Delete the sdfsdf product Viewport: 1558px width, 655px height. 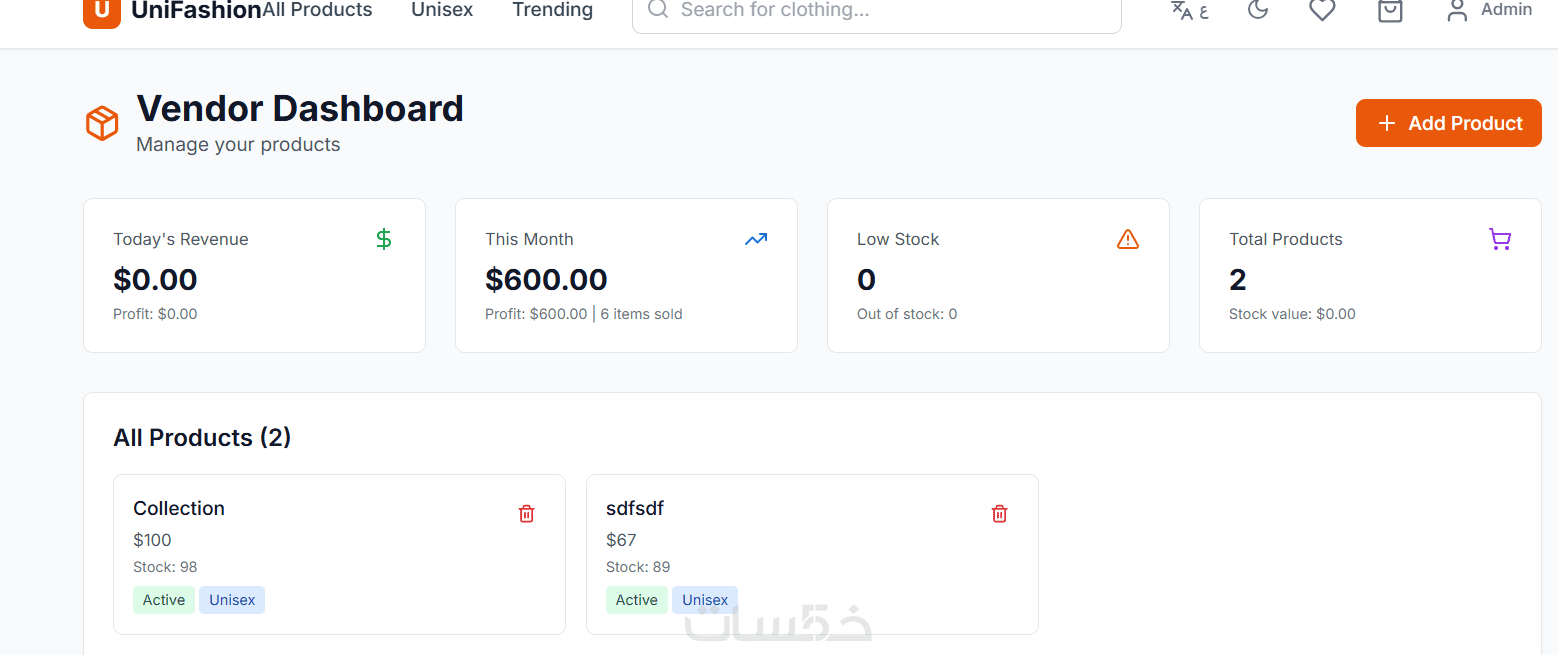[x=999, y=514]
